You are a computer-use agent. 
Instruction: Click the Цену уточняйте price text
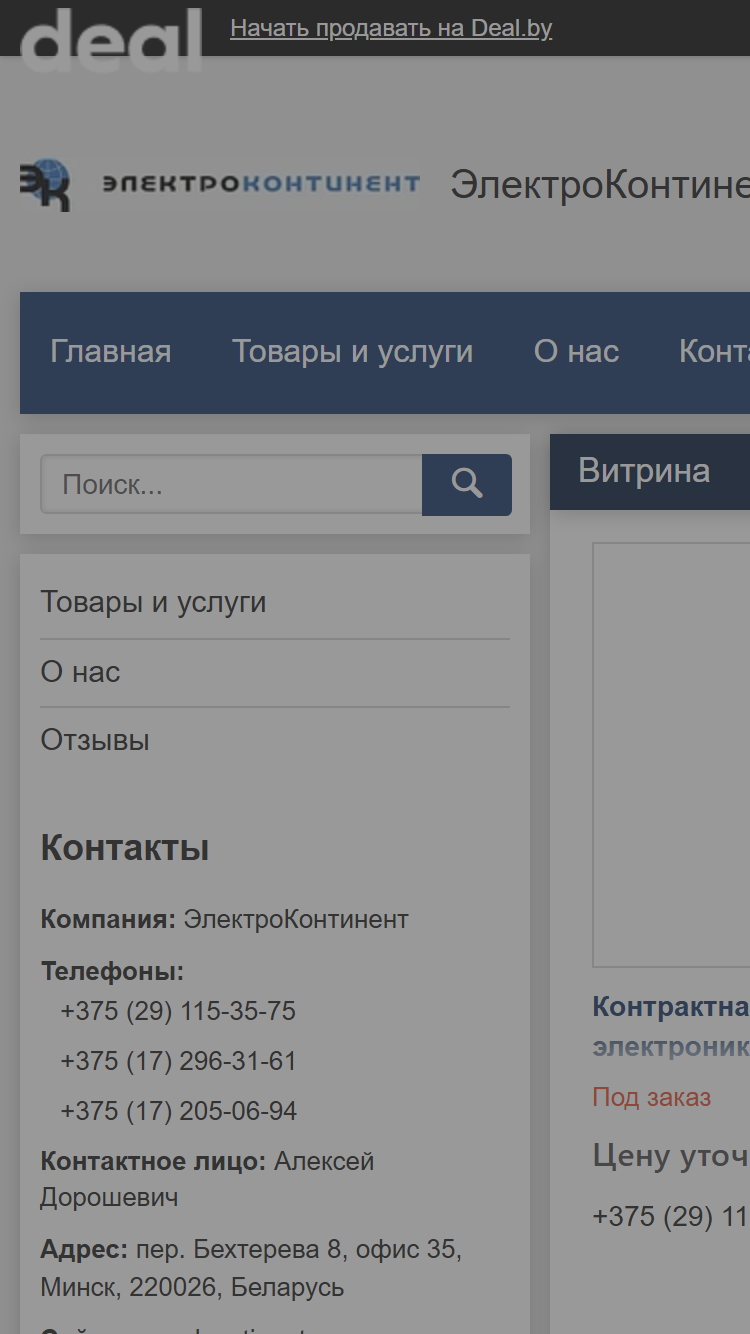click(x=671, y=1156)
